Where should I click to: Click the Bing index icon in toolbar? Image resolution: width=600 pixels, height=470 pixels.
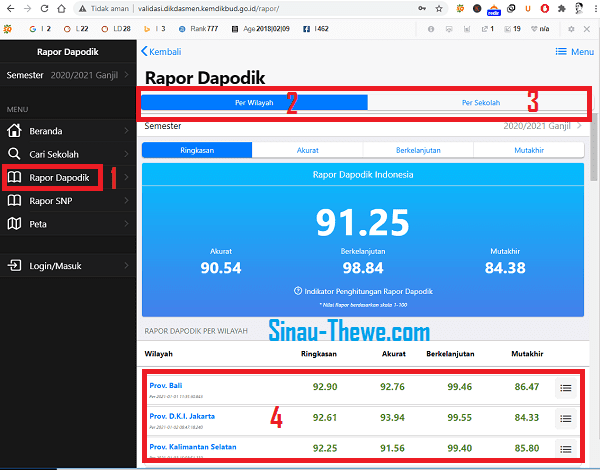pos(147,29)
